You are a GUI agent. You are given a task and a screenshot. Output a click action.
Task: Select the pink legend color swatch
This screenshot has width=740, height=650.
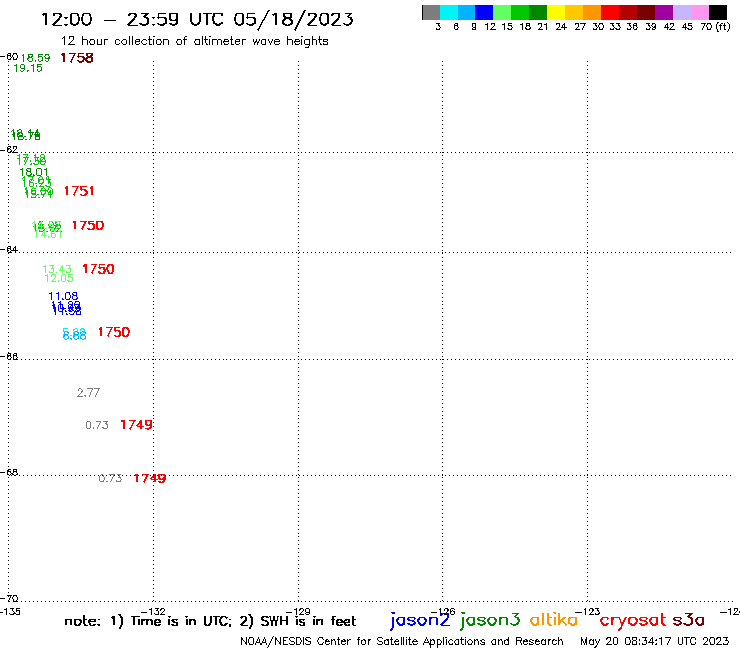point(700,12)
